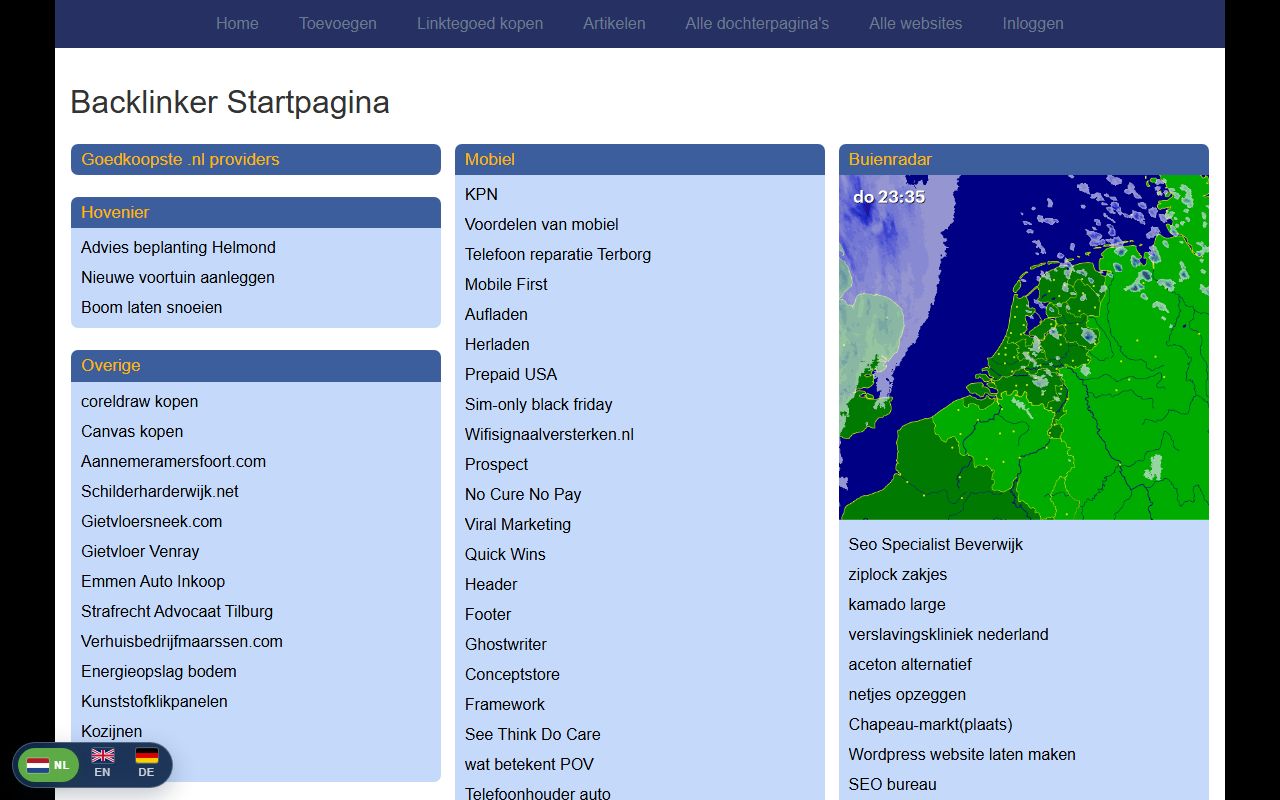Open Sim-only black friday link
The width and height of the screenshot is (1280, 800).
click(539, 404)
